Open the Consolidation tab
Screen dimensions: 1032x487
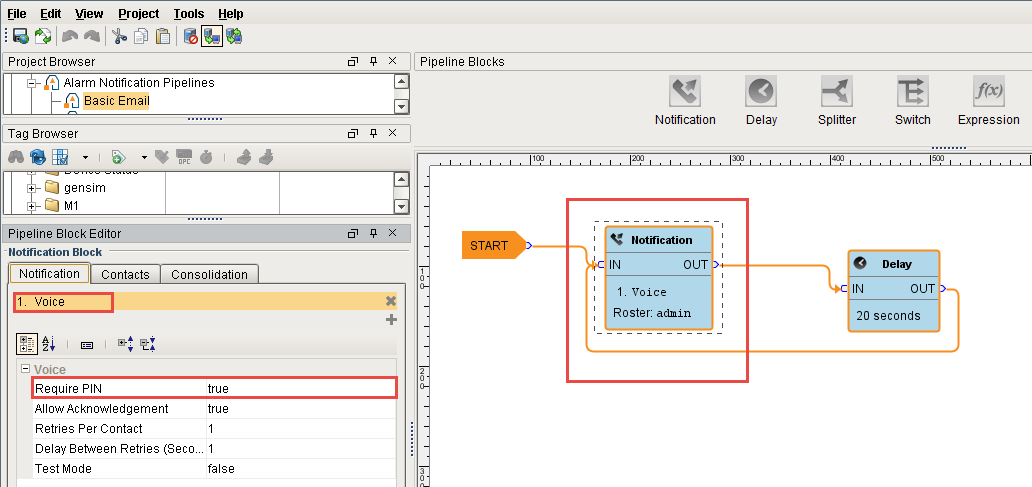point(209,274)
